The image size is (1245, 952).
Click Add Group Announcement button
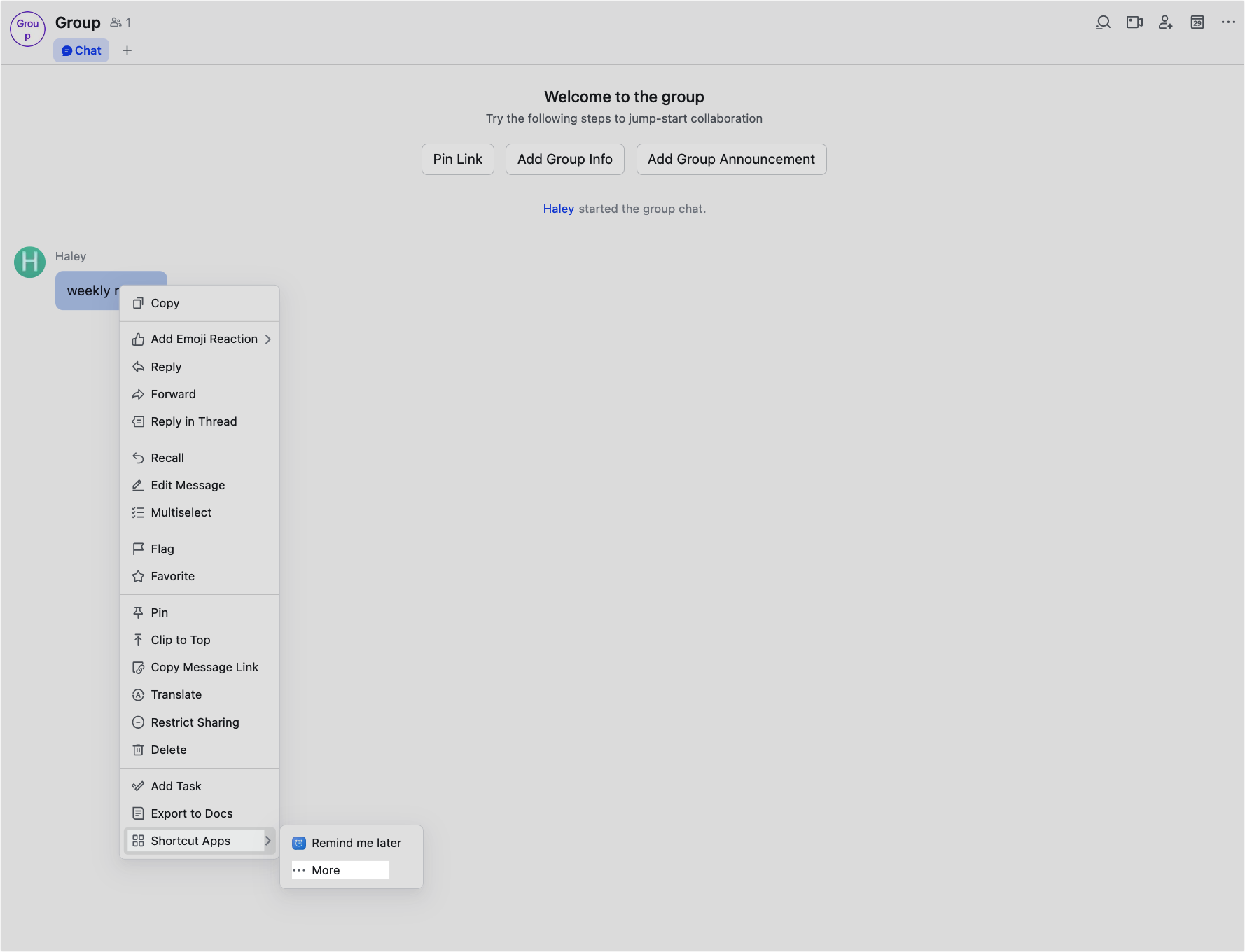coord(731,159)
